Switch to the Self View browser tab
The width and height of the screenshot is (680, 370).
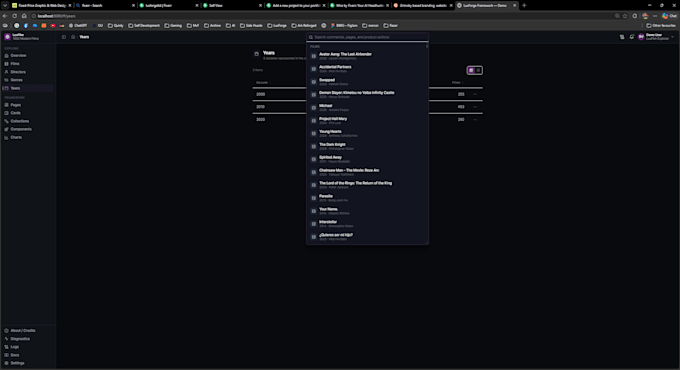231,6
